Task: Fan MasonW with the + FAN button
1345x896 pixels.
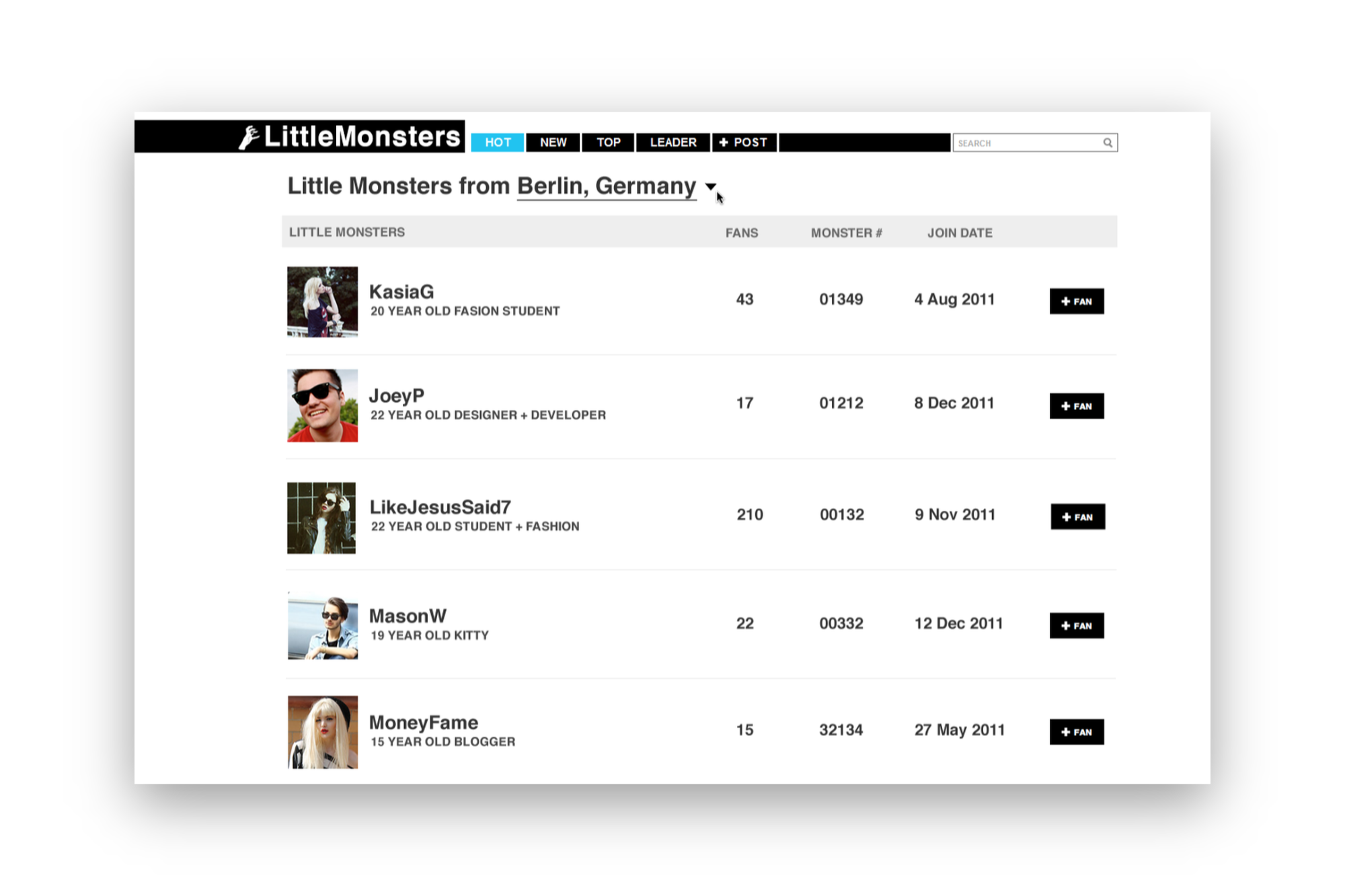Action: [1076, 626]
